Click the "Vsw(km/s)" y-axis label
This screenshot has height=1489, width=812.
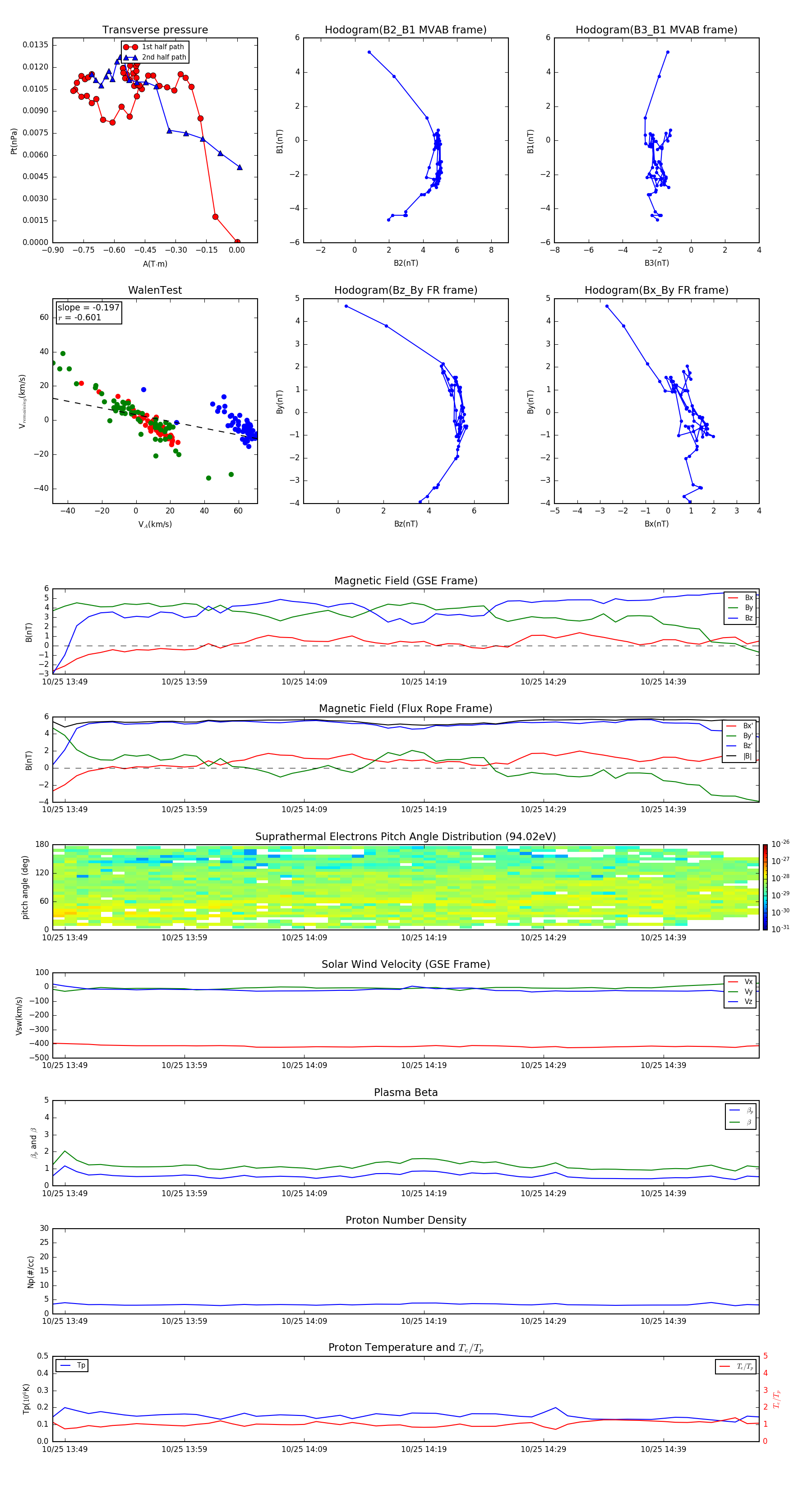coord(19,1015)
